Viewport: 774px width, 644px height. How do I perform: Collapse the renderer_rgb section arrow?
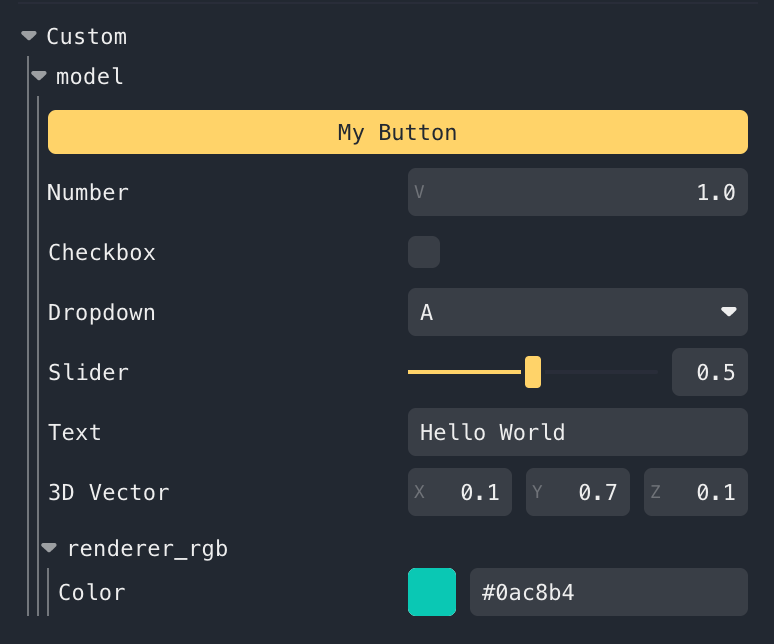click(49, 548)
